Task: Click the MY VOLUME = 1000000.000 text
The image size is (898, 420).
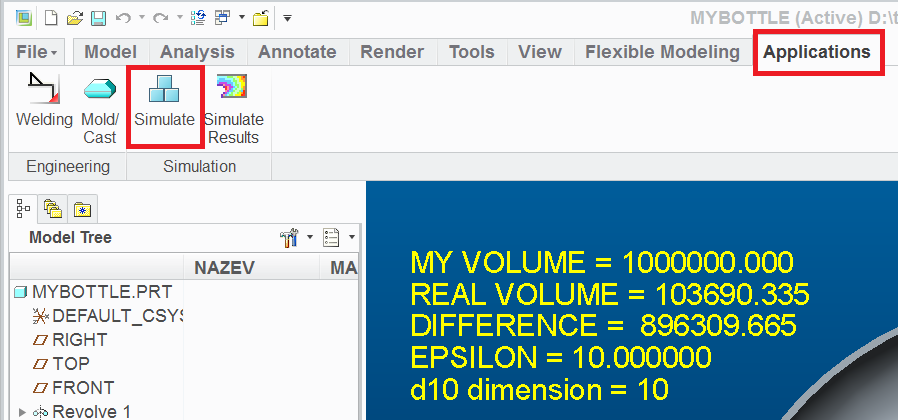Action: (602, 263)
